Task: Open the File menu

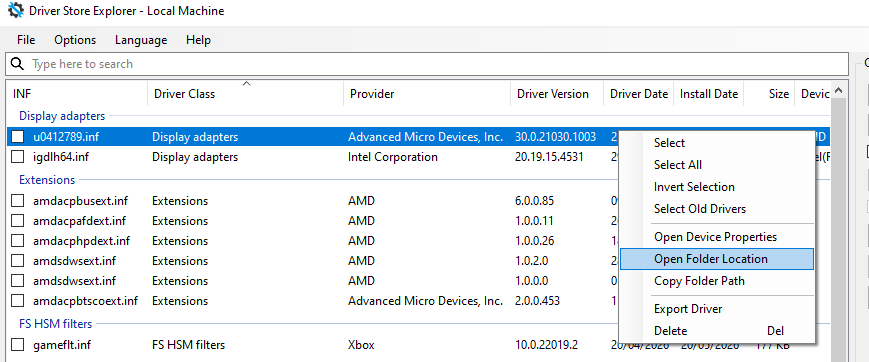Action: (26, 40)
